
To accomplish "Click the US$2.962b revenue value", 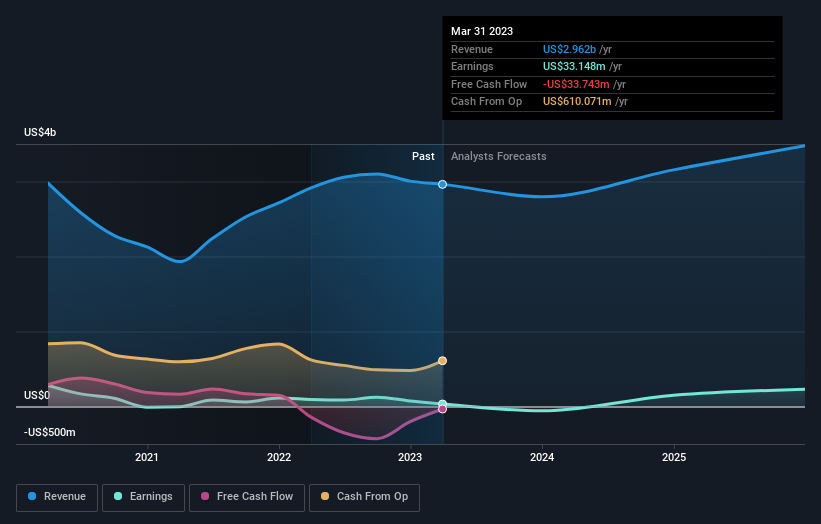I will pyautogui.click(x=569, y=49).
